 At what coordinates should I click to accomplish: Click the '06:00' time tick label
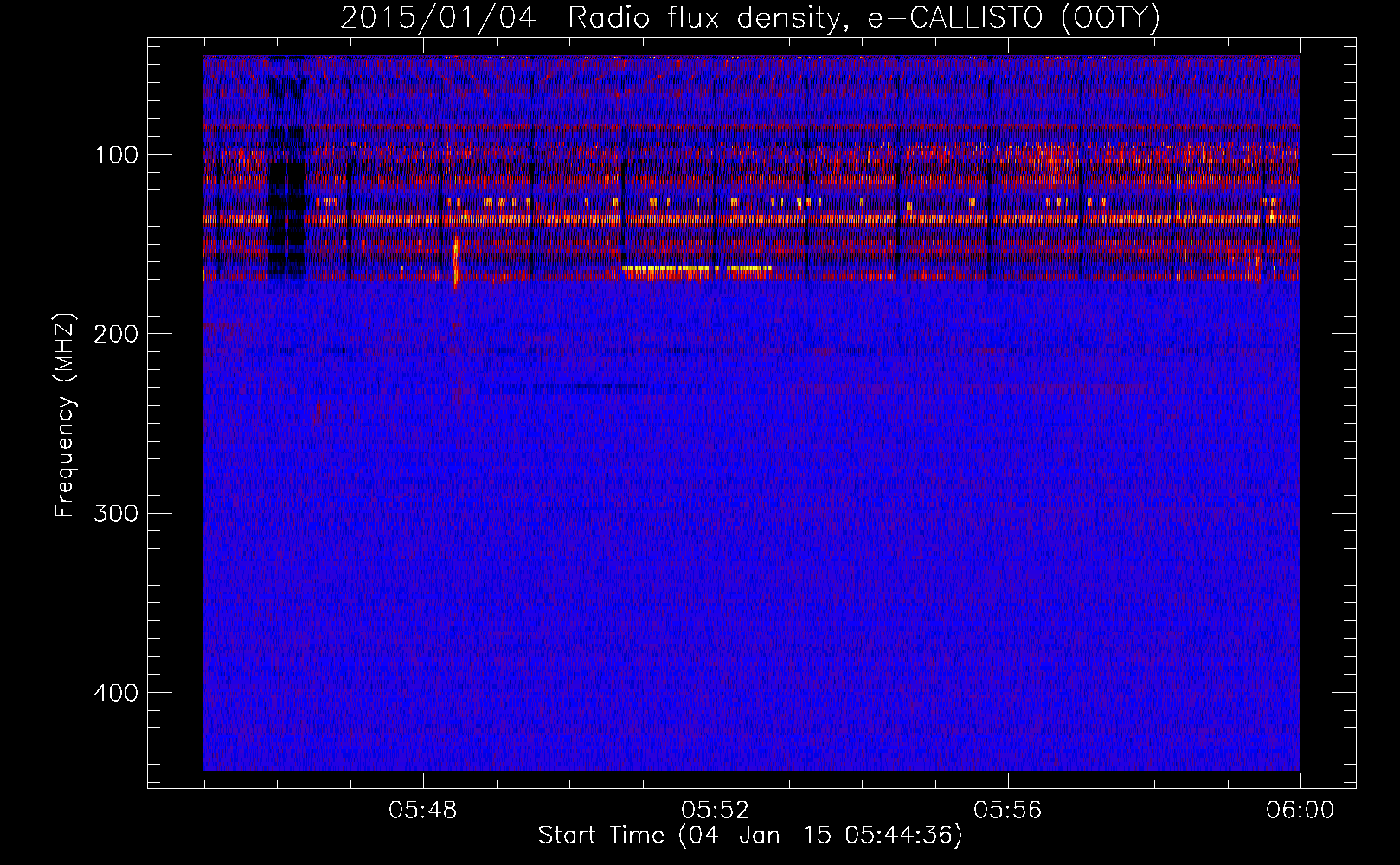point(1300,811)
